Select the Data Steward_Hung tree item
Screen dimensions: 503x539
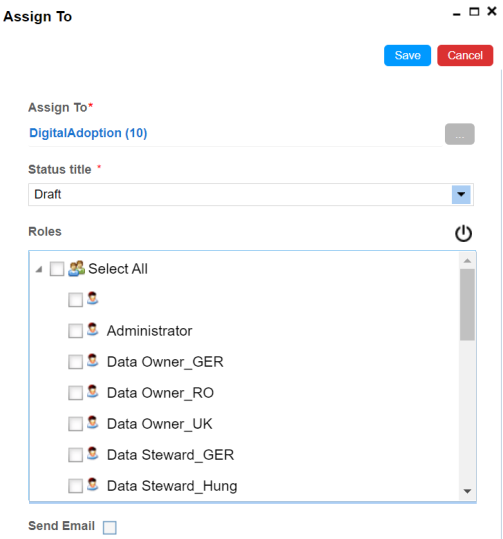click(172, 486)
